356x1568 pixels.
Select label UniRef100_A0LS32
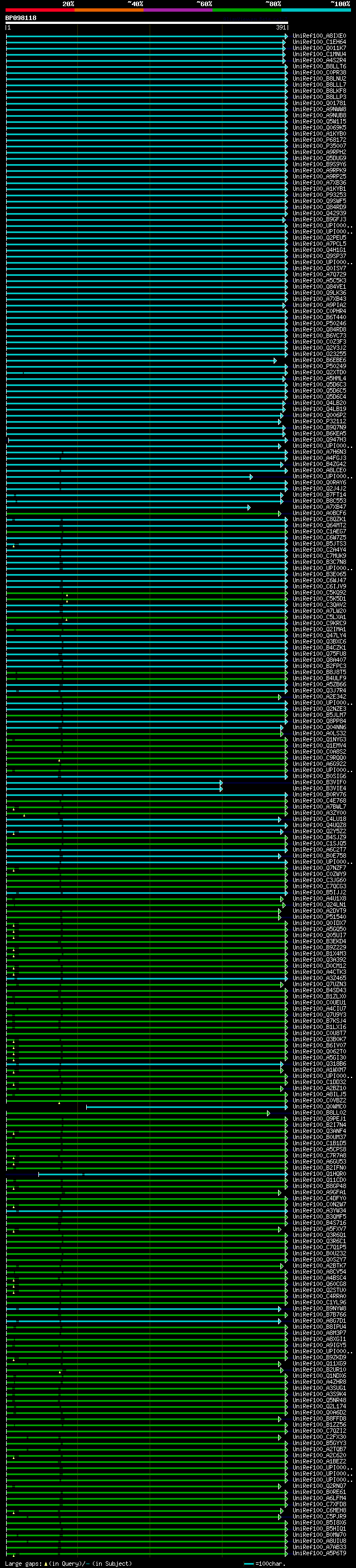(x=319, y=734)
